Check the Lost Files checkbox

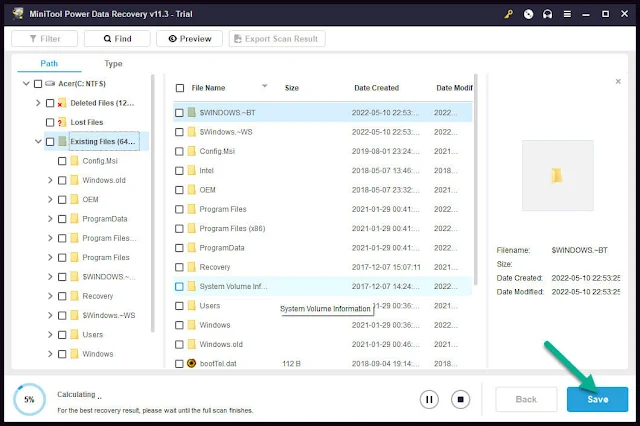click(x=50, y=122)
